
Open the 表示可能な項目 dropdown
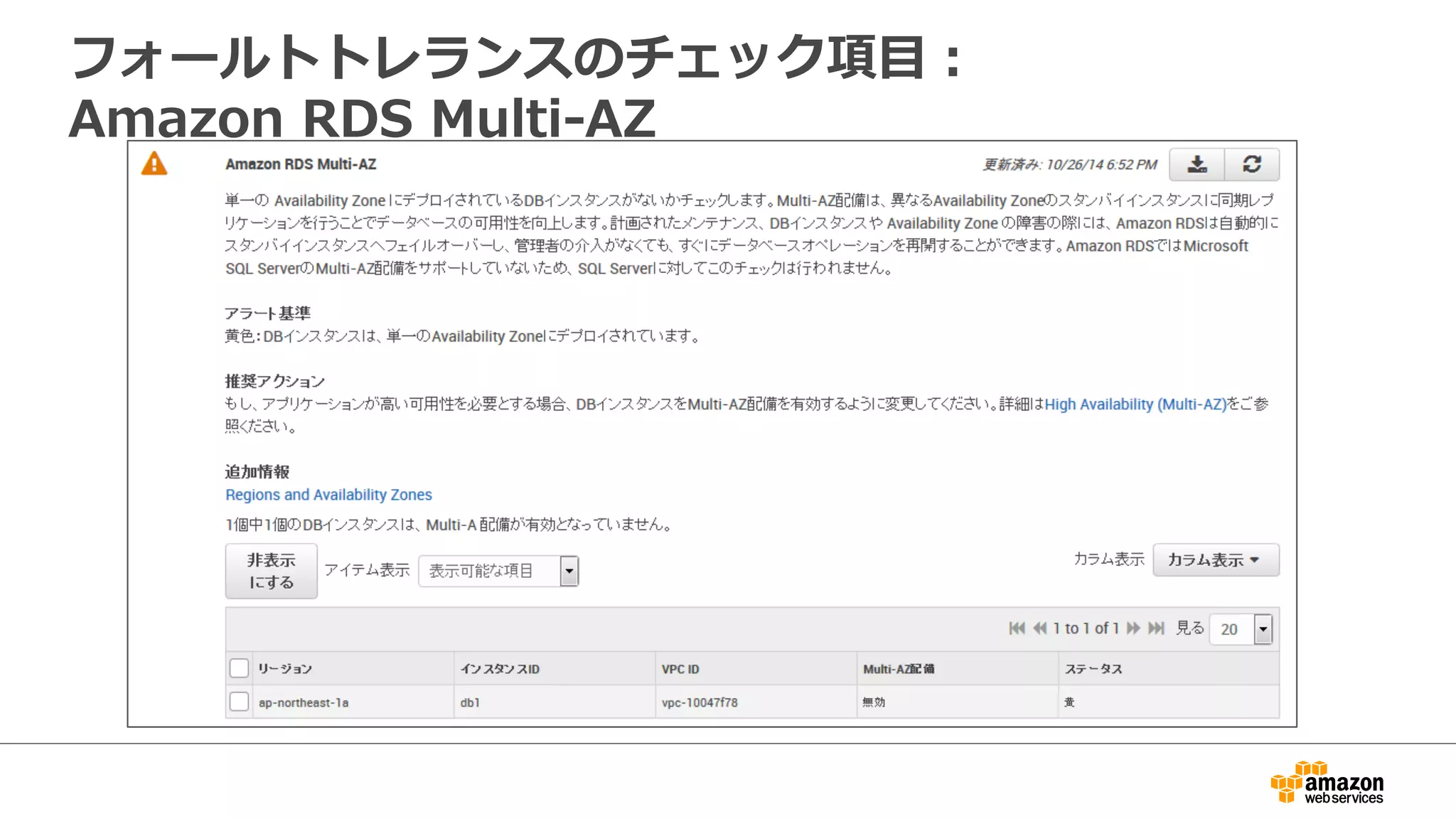(x=499, y=571)
